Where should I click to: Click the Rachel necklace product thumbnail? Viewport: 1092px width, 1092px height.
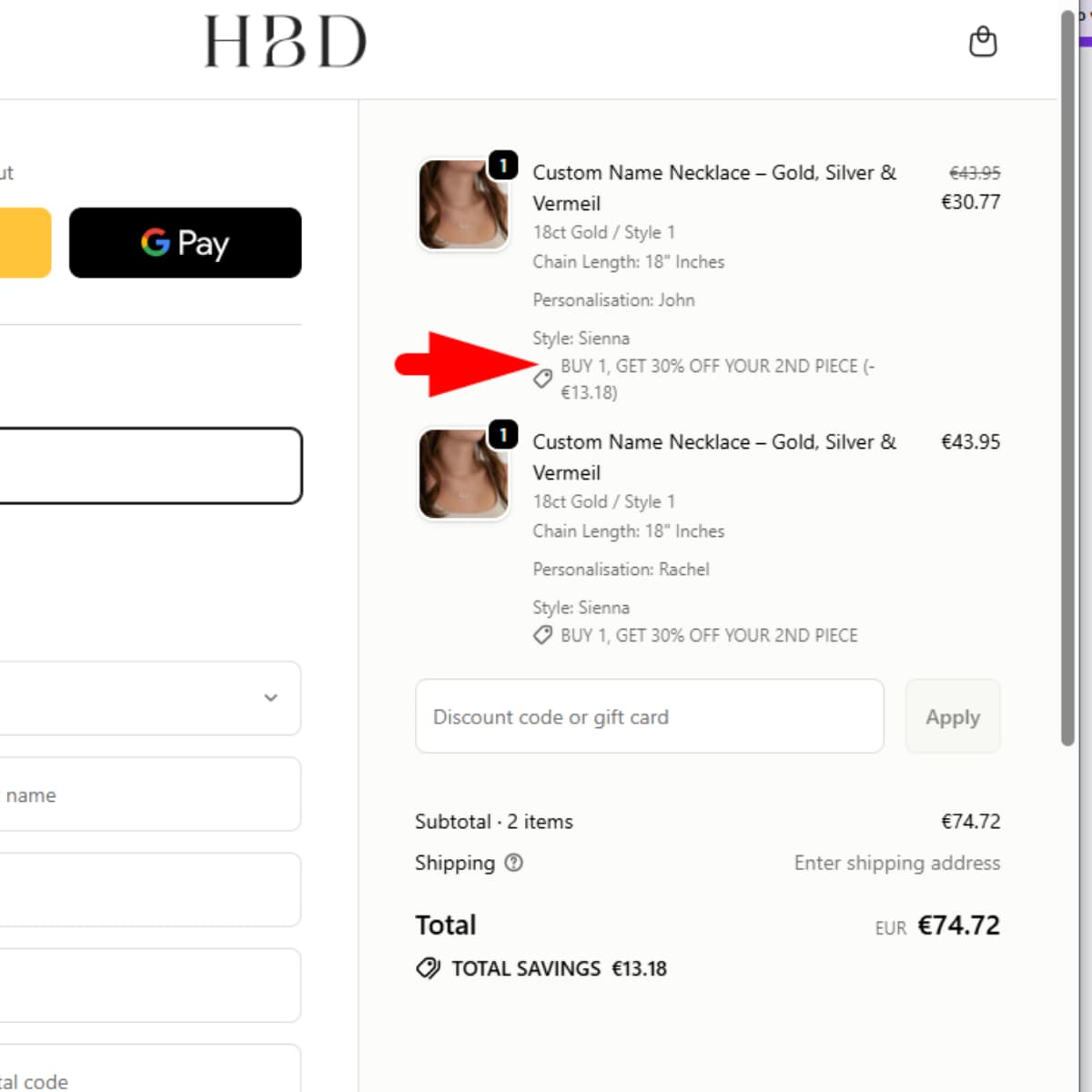pos(463,474)
